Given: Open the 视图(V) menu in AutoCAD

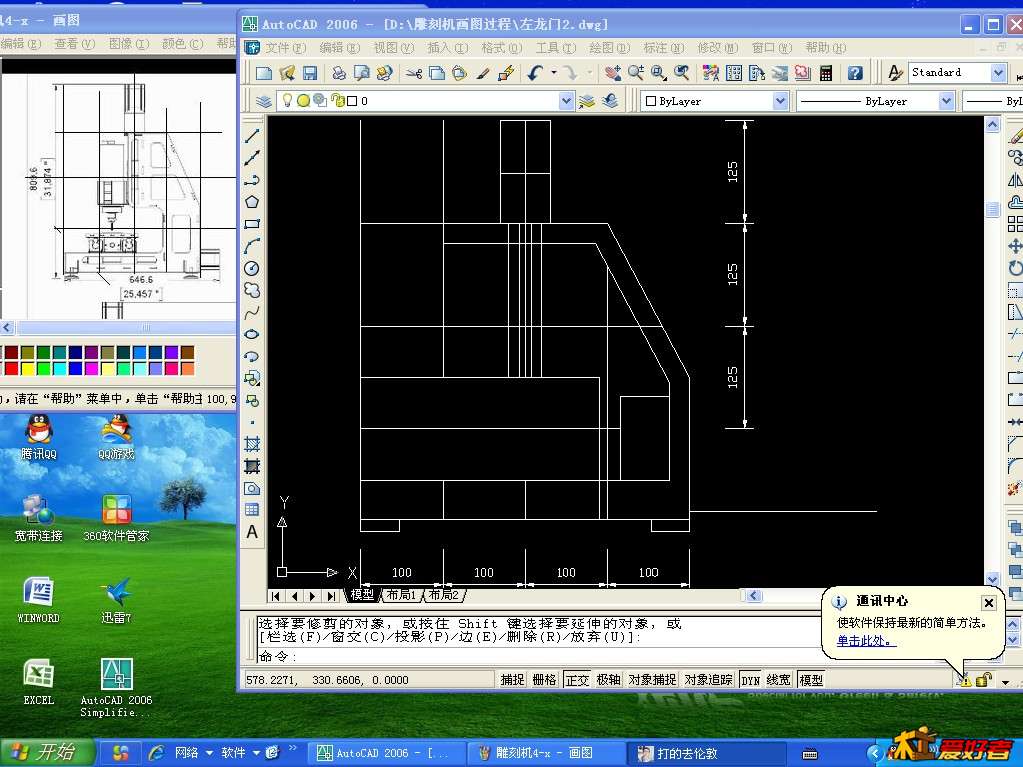Looking at the screenshot, I should click(393, 48).
